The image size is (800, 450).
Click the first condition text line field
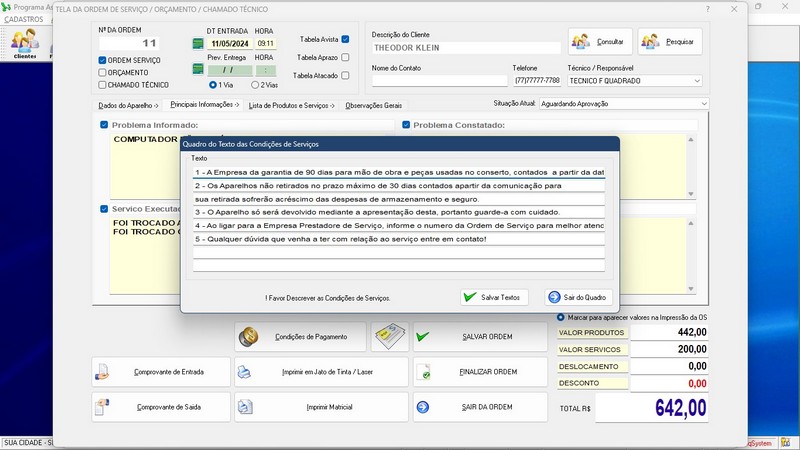398,172
